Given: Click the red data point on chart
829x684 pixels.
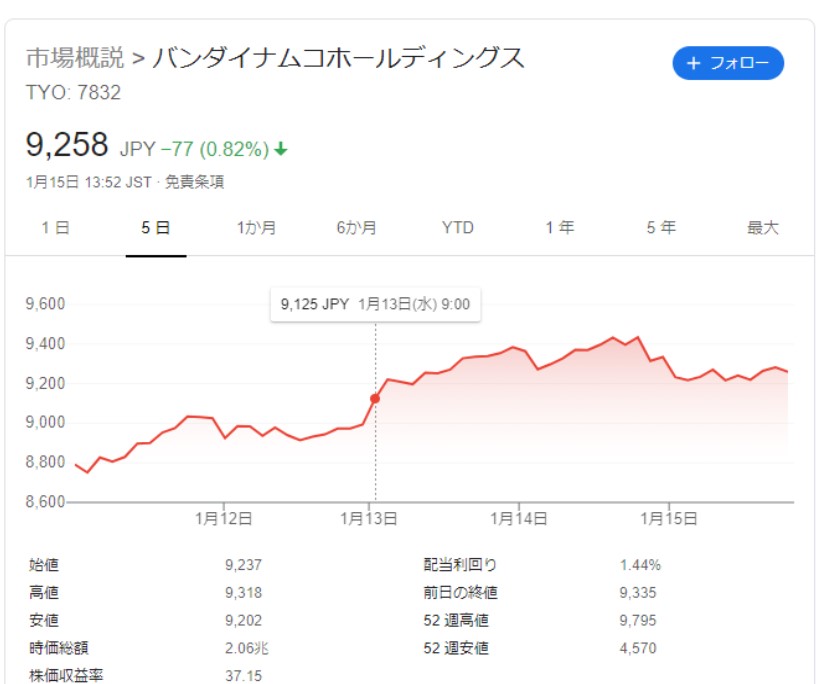Looking at the screenshot, I should tap(375, 398).
